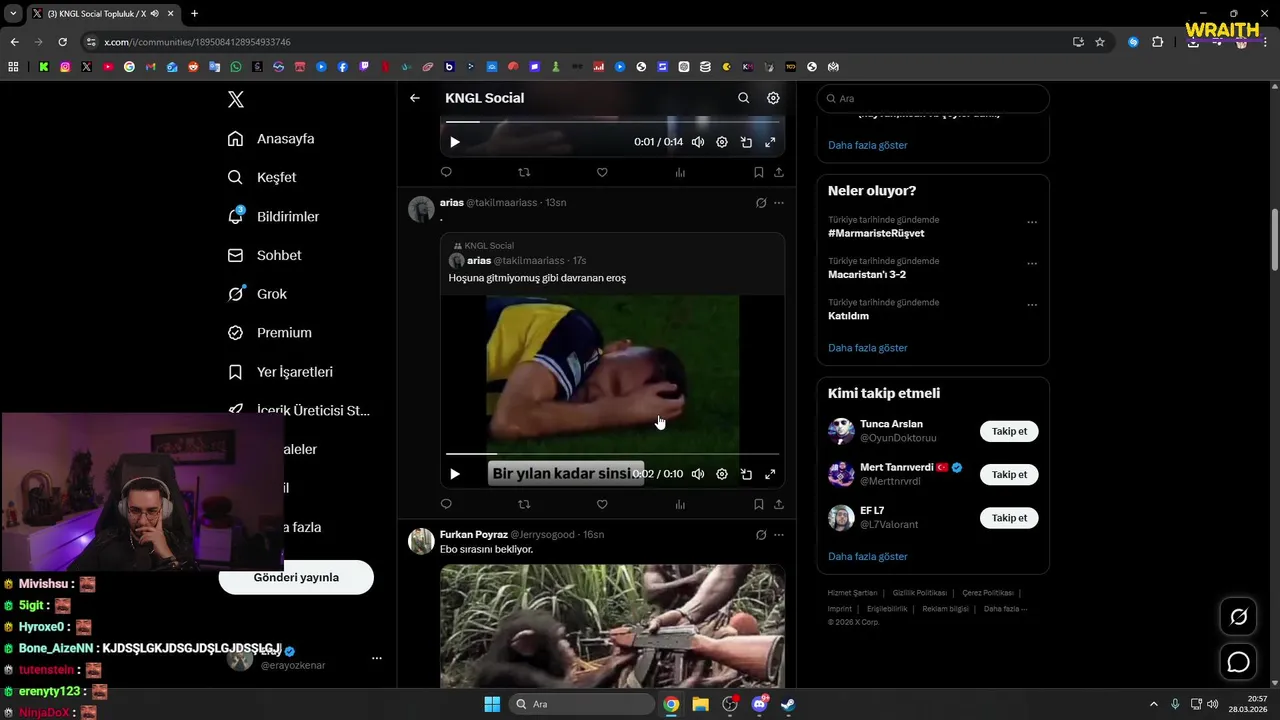The height and width of the screenshot is (720, 1280).
Task: Open options for #MarmaristeRüşvet trend
Action: coord(1032,222)
